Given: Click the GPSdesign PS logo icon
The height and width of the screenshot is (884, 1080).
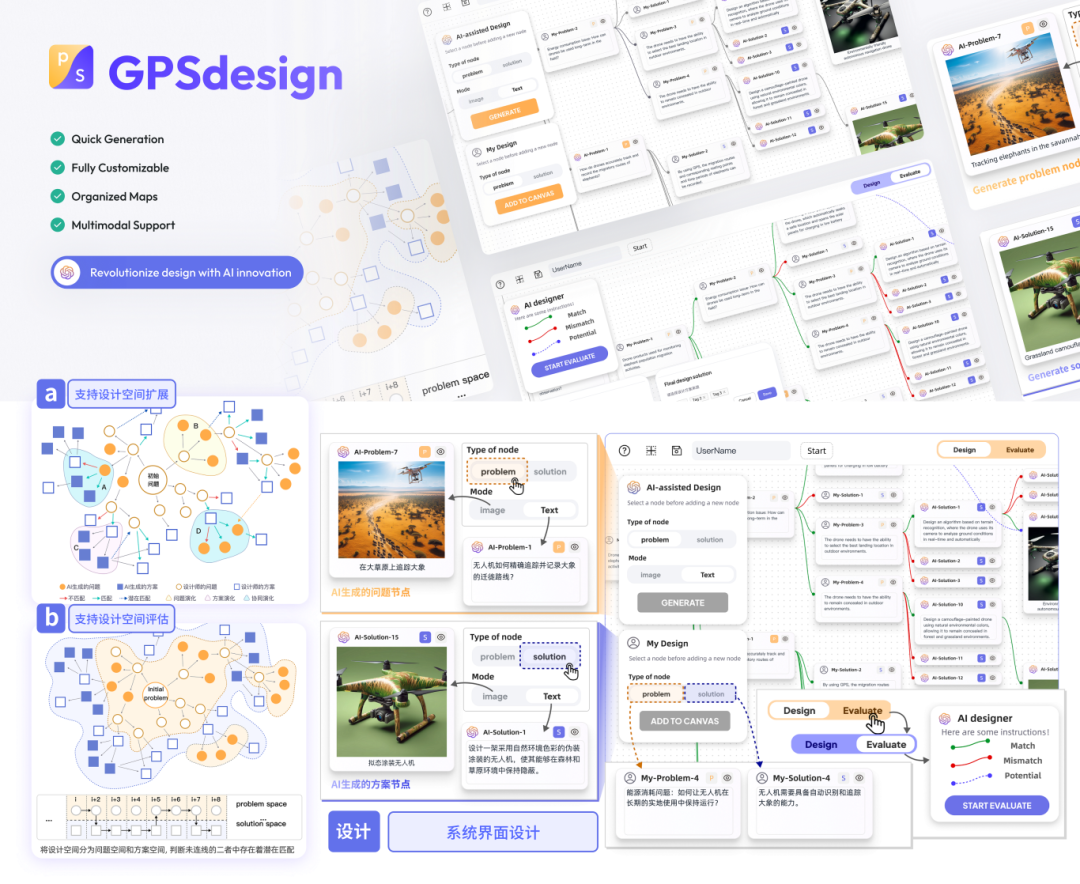Looking at the screenshot, I should click(71, 67).
